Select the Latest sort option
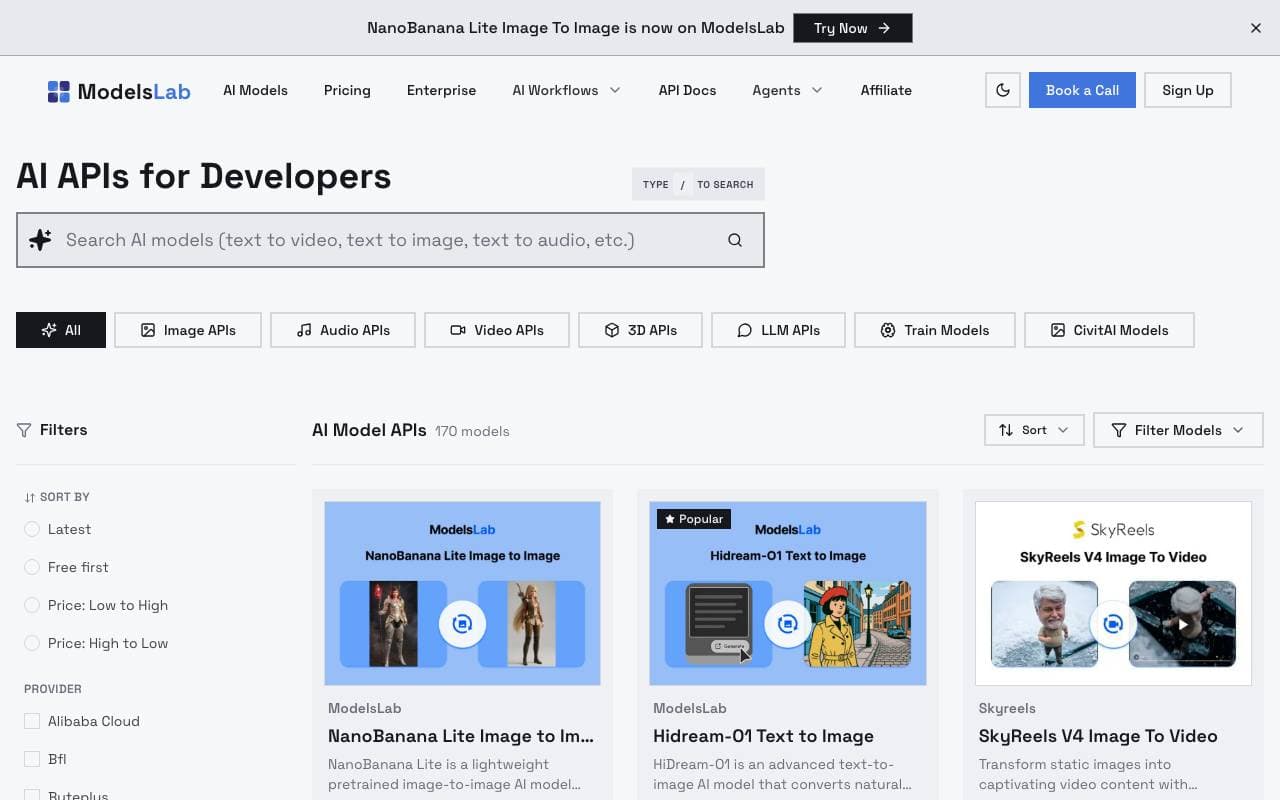Screen dimensions: 1280x800 click(32, 529)
